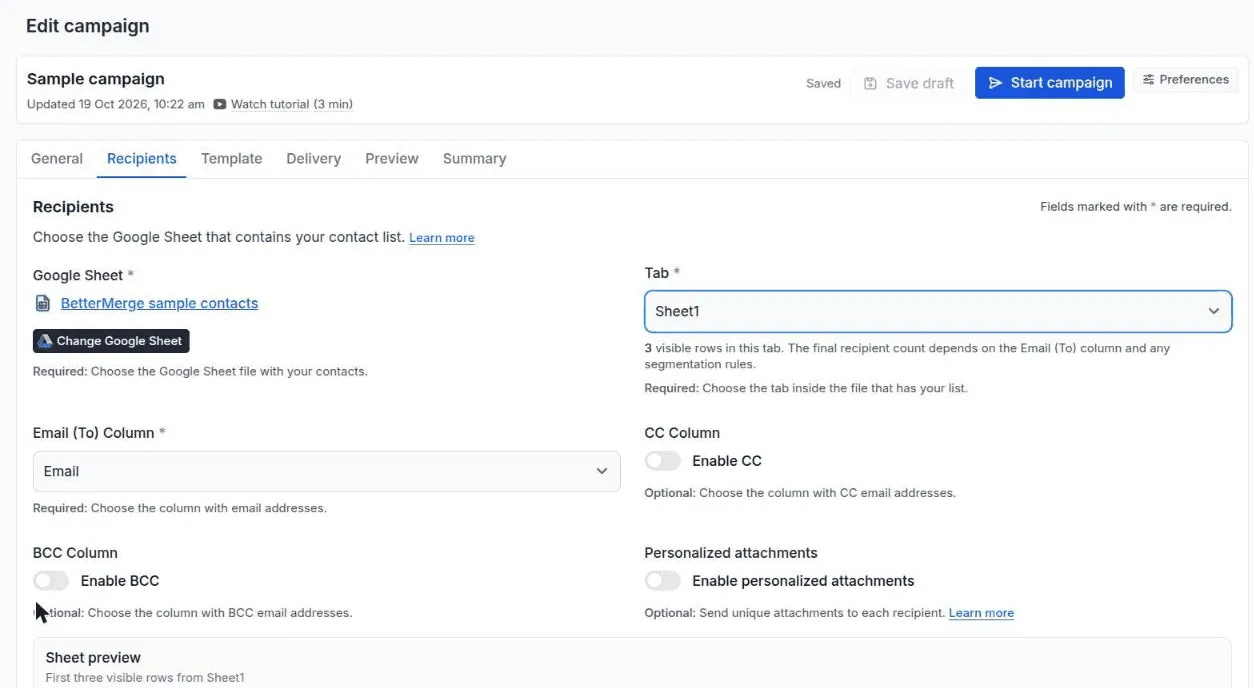The width and height of the screenshot is (1254, 688).
Task: Click the Sample campaign title
Action: point(96,79)
